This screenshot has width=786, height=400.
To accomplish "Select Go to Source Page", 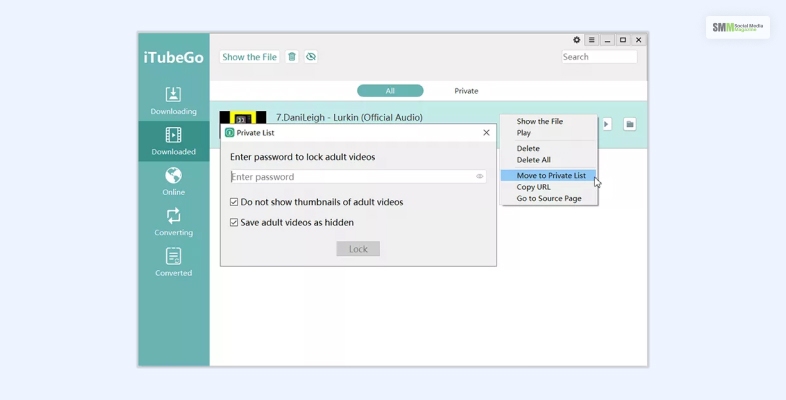I will click(549, 198).
